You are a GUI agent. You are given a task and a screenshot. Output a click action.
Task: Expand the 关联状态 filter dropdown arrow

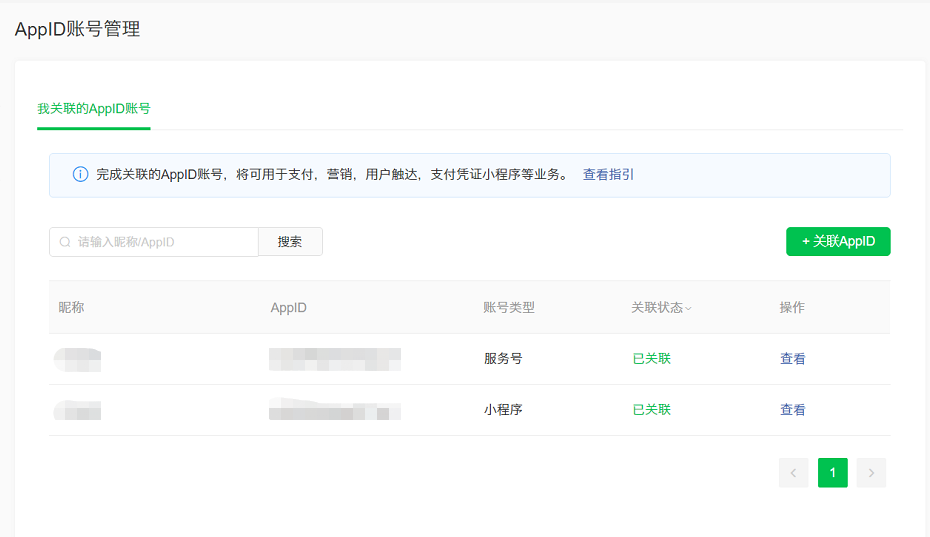(x=688, y=308)
